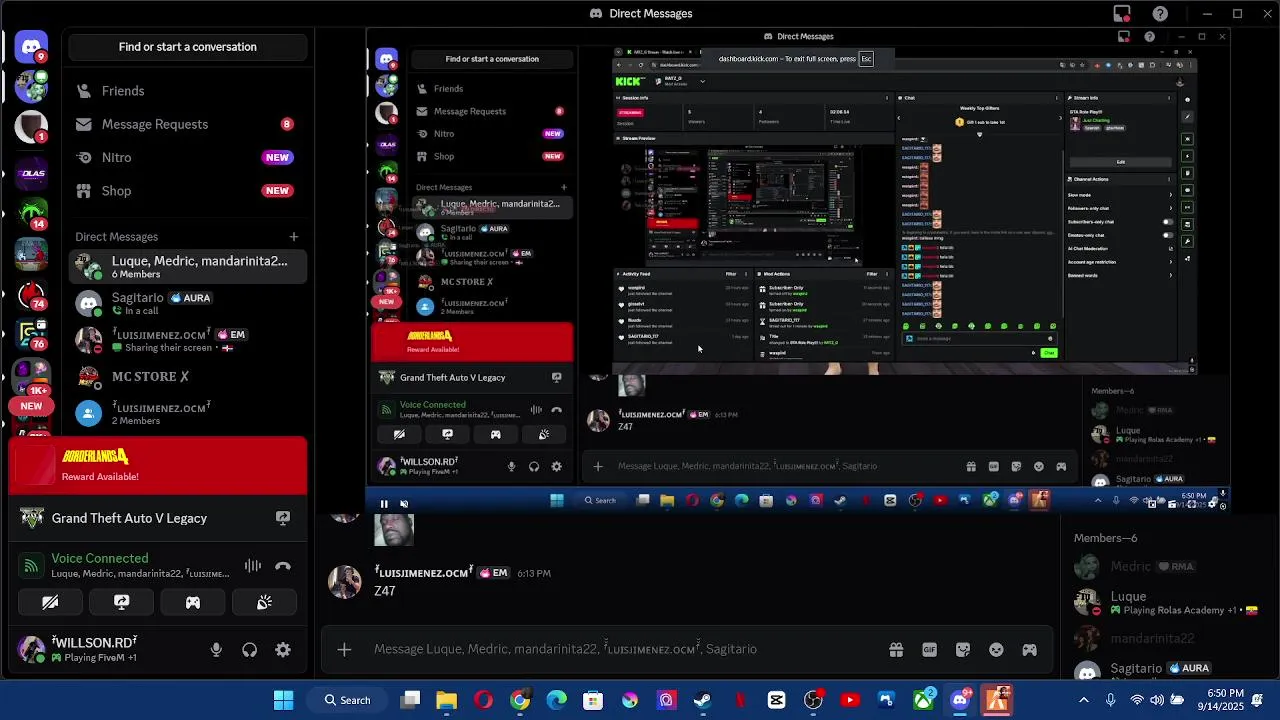Image resolution: width=1280 pixels, height=720 pixels.
Task: Open the Shop page
Action: coord(188,191)
